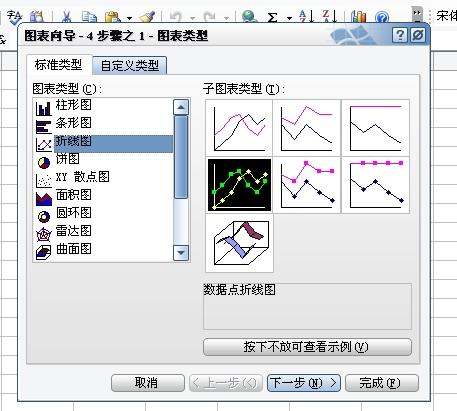Click the Sort Ascending A-Z icon
457x411 pixels.
point(306,16)
